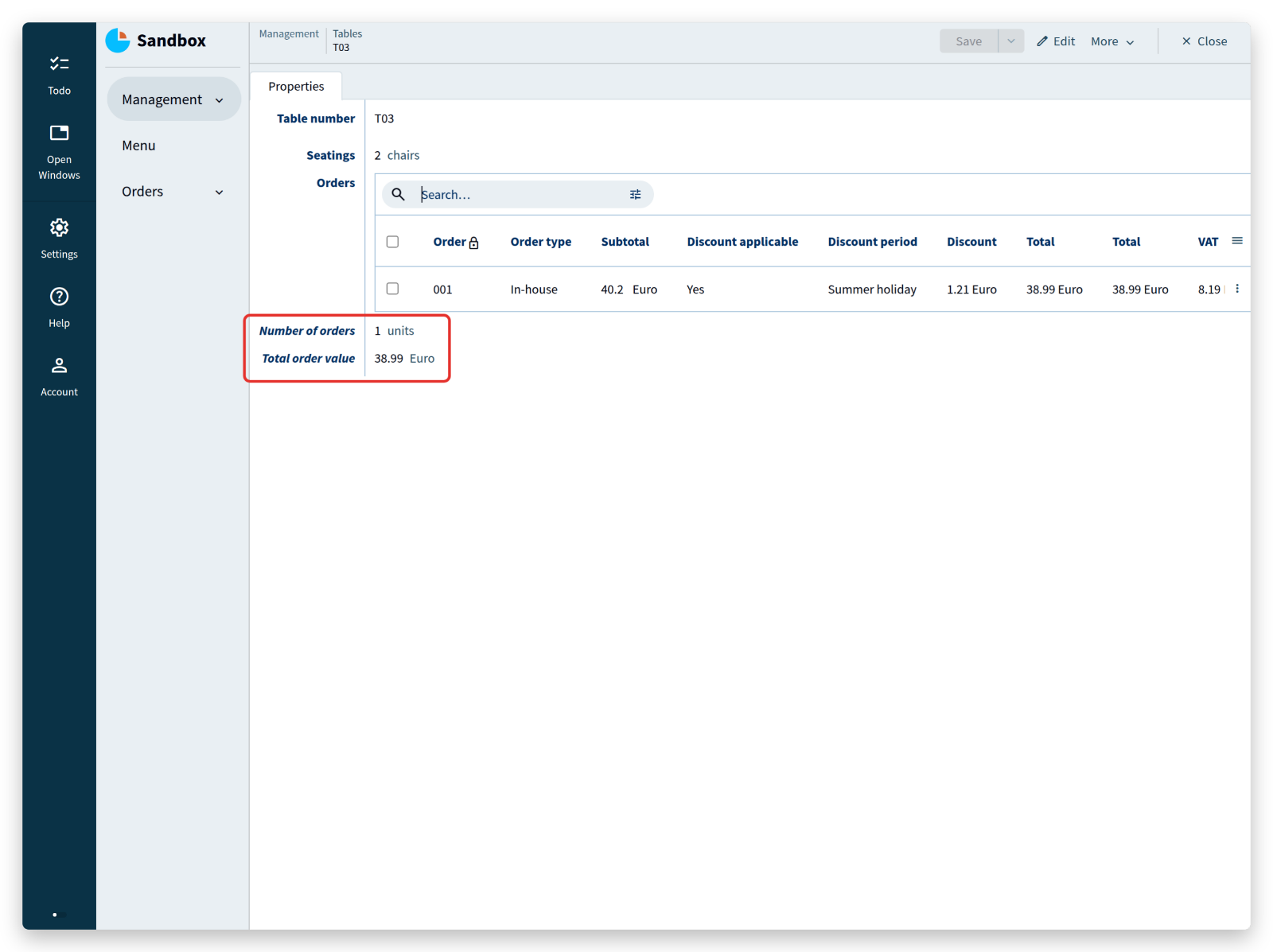Open the Account person icon

pyautogui.click(x=59, y=366)
